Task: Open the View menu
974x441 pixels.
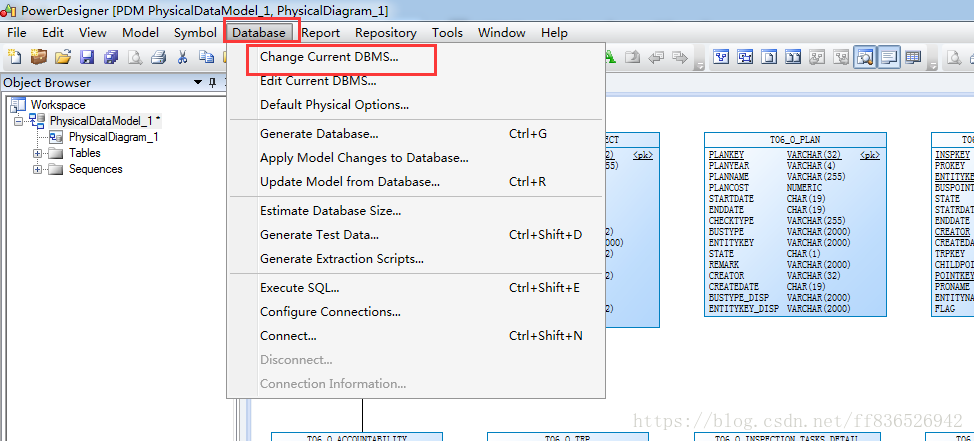Action: coord(93,33)
